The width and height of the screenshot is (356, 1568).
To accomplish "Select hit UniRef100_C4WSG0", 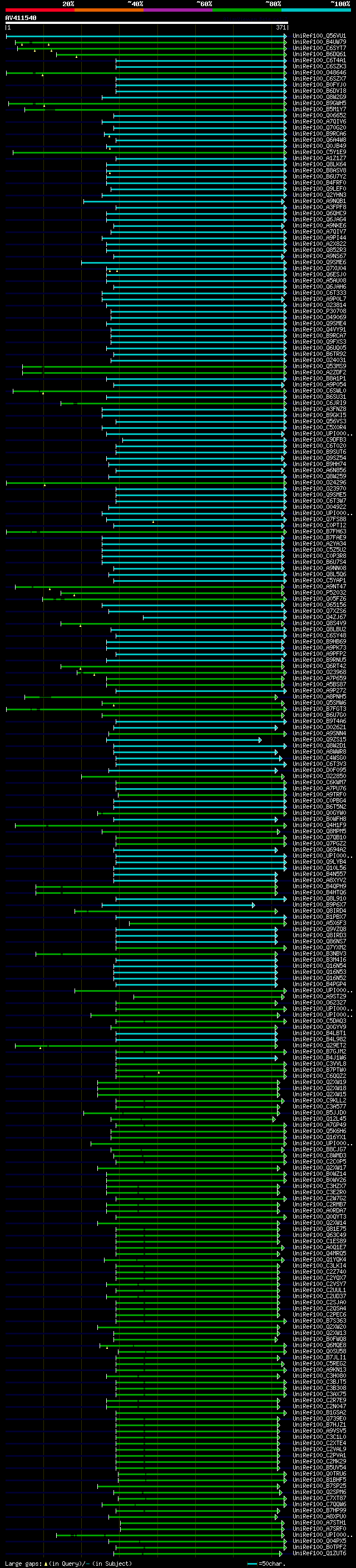I will point(319,759).
